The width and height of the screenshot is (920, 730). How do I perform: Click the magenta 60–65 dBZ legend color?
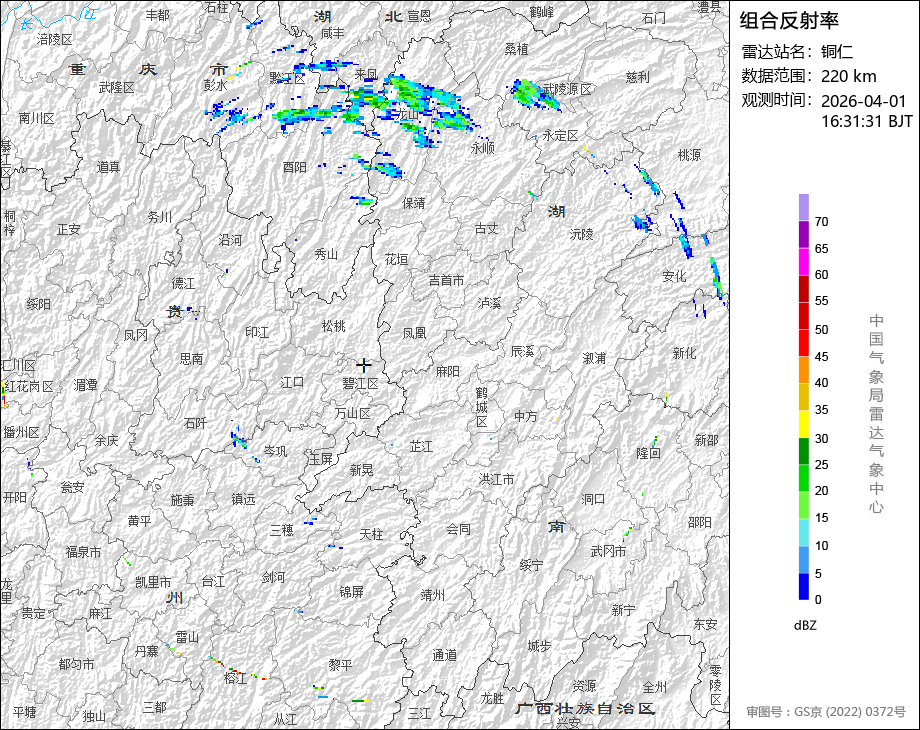pos(803,262)
